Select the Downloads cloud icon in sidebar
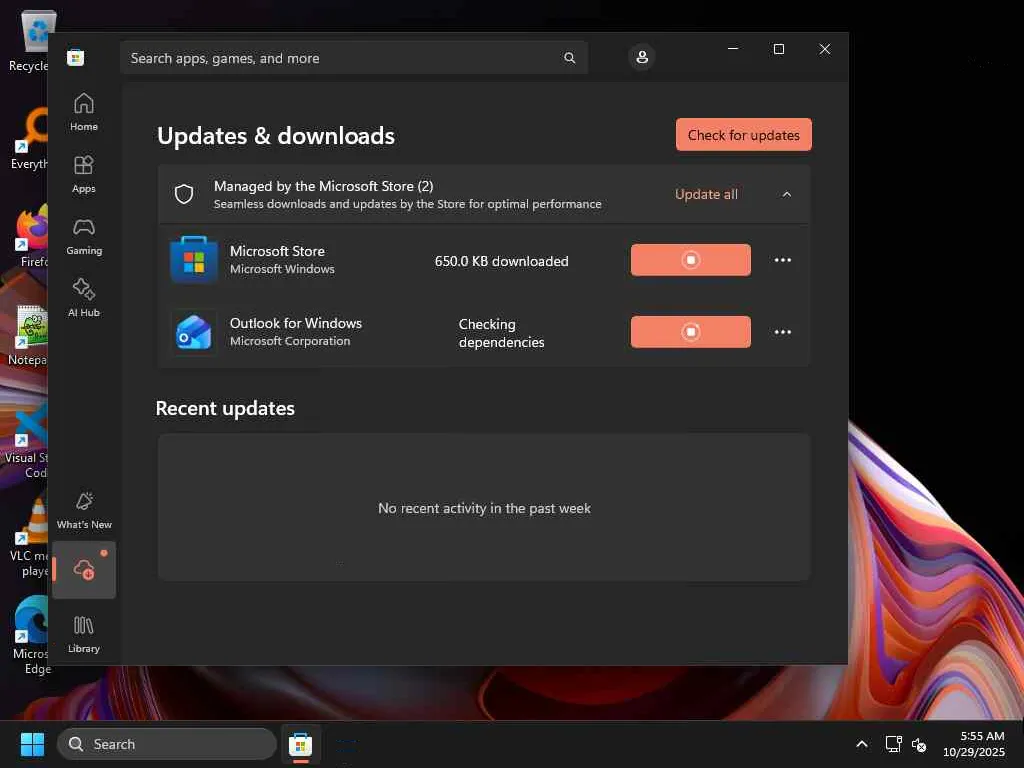Screen dimensions: 1024x768 (x=84, y=569)
